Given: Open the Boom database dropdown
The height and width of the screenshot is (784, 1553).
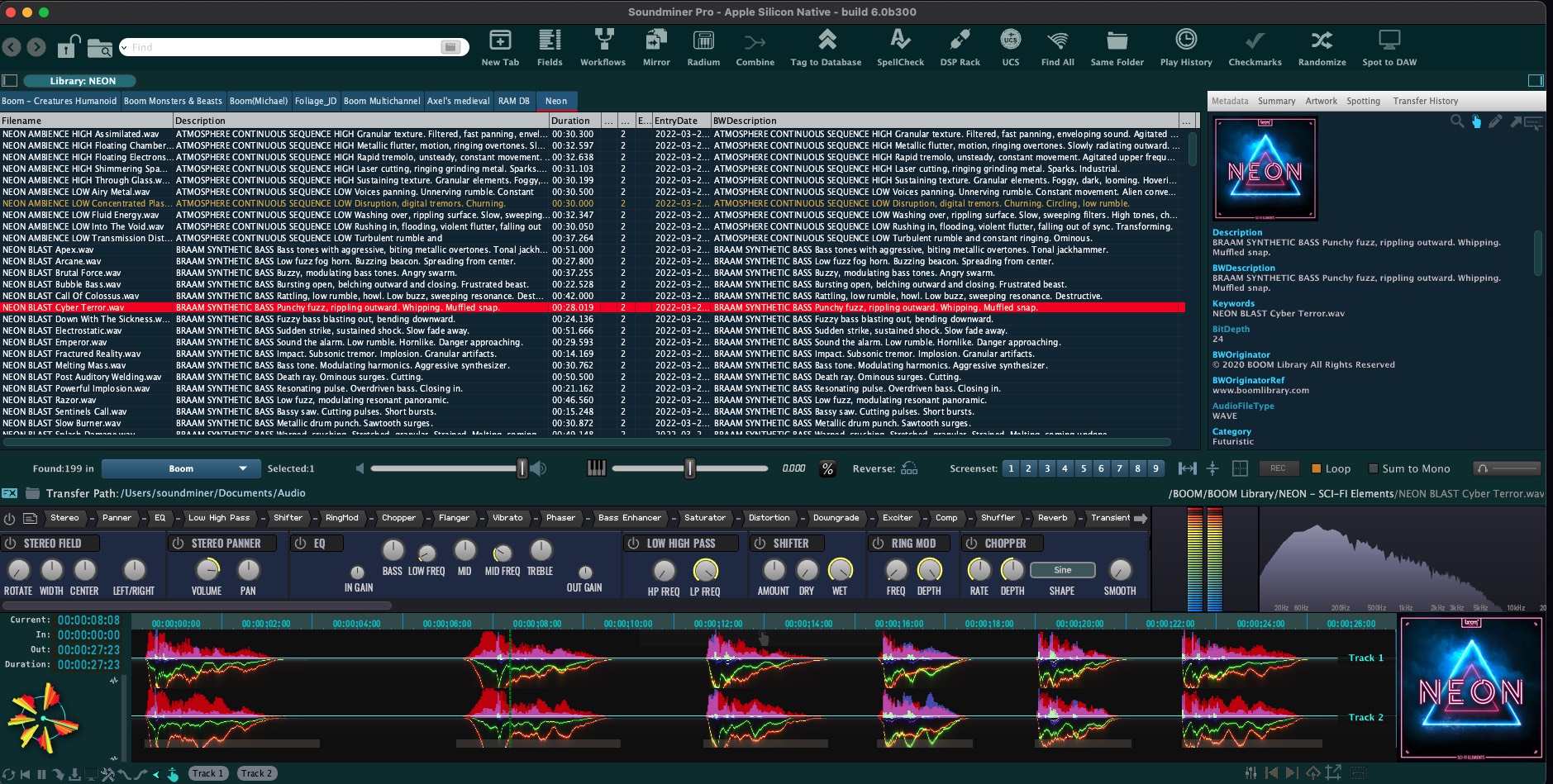Looking at the screenshot, I should pyautogui.click(x=181, y=468).
